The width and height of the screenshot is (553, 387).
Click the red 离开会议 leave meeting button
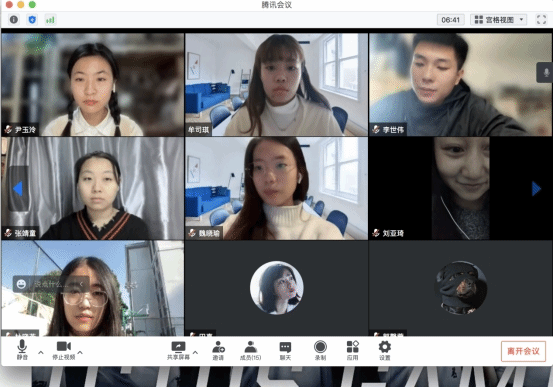(x=523, y=351)
